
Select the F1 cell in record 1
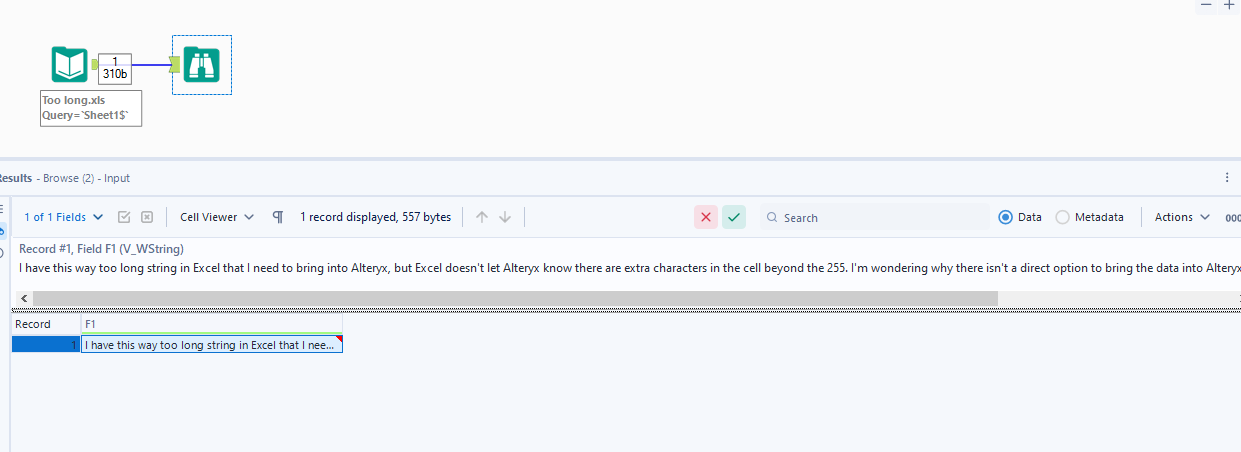pos(211,345)
